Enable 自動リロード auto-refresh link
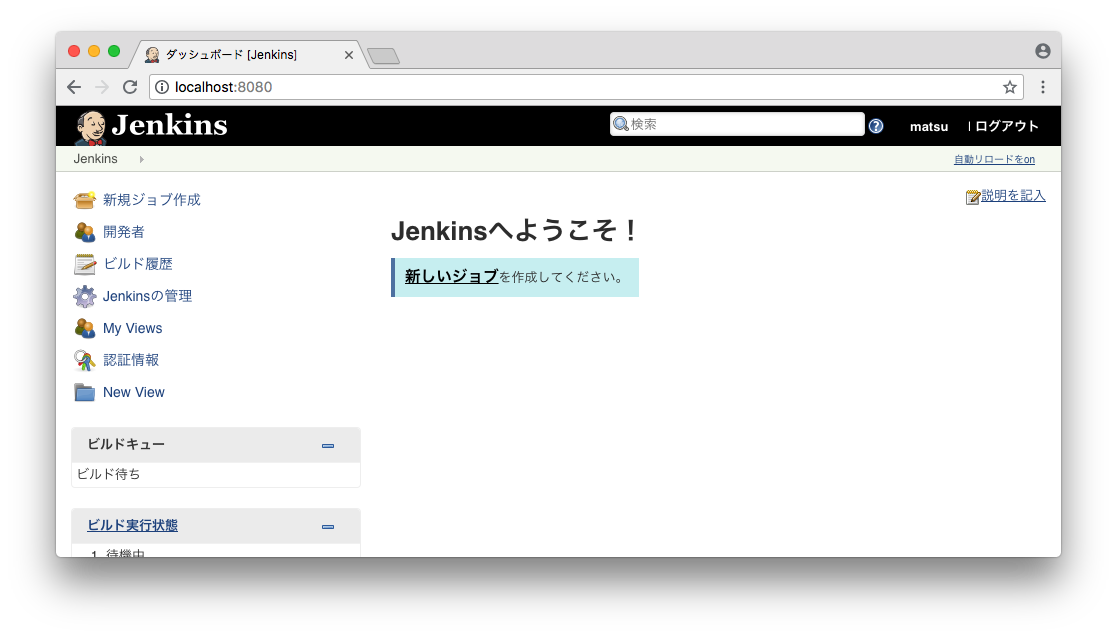 pos(993,160)
